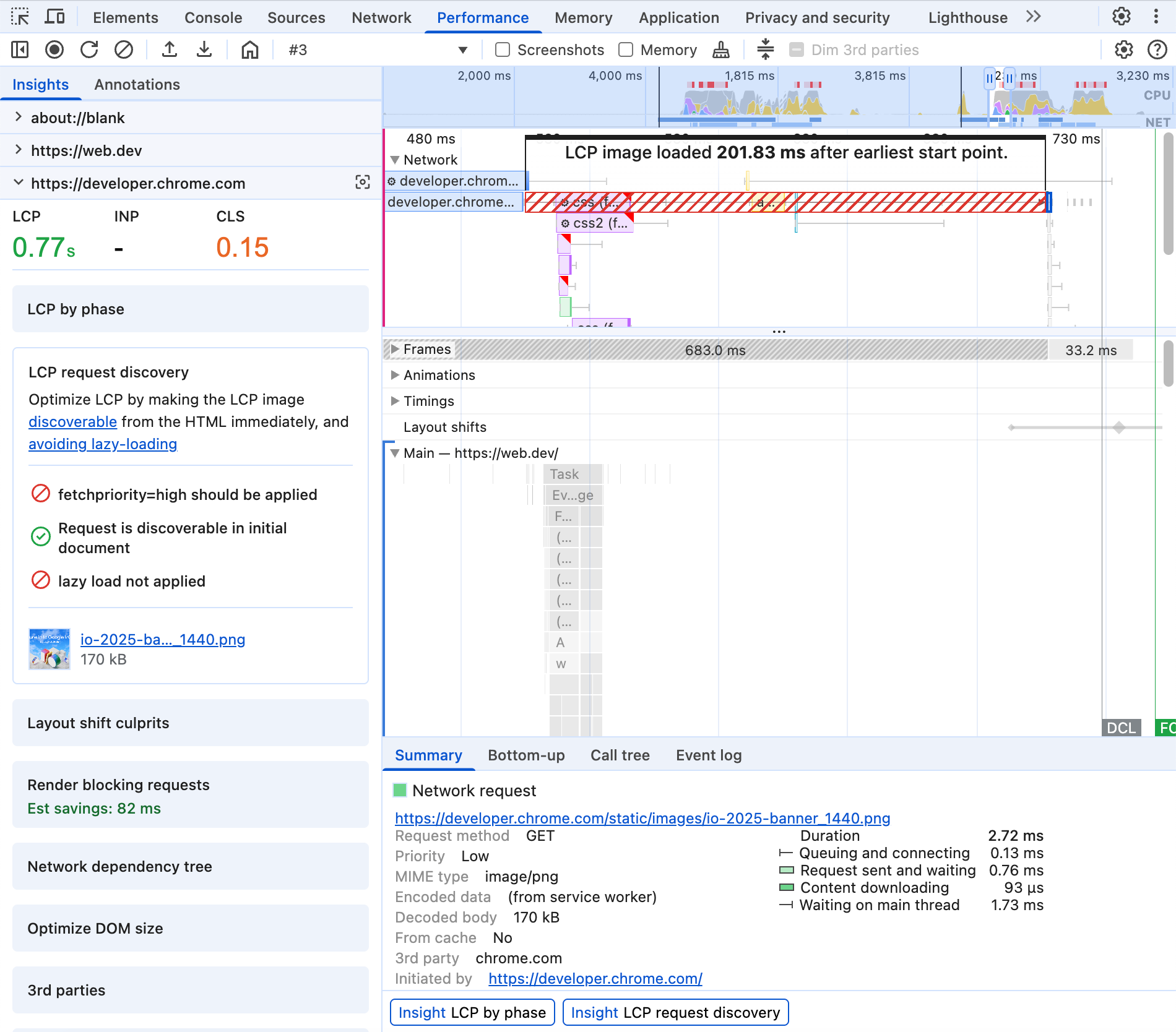Start a new performance recording
The image size is (1176, 1032).
pyautogui.click(x=54, y=50)
